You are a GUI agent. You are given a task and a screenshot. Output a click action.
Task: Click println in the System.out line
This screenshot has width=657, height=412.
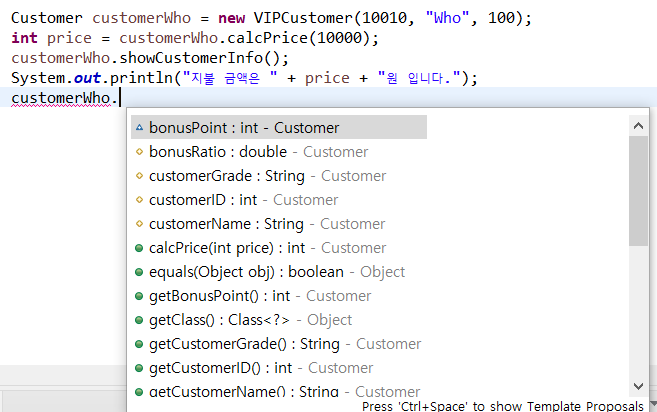pyautogui.click(x=141, y=78)
